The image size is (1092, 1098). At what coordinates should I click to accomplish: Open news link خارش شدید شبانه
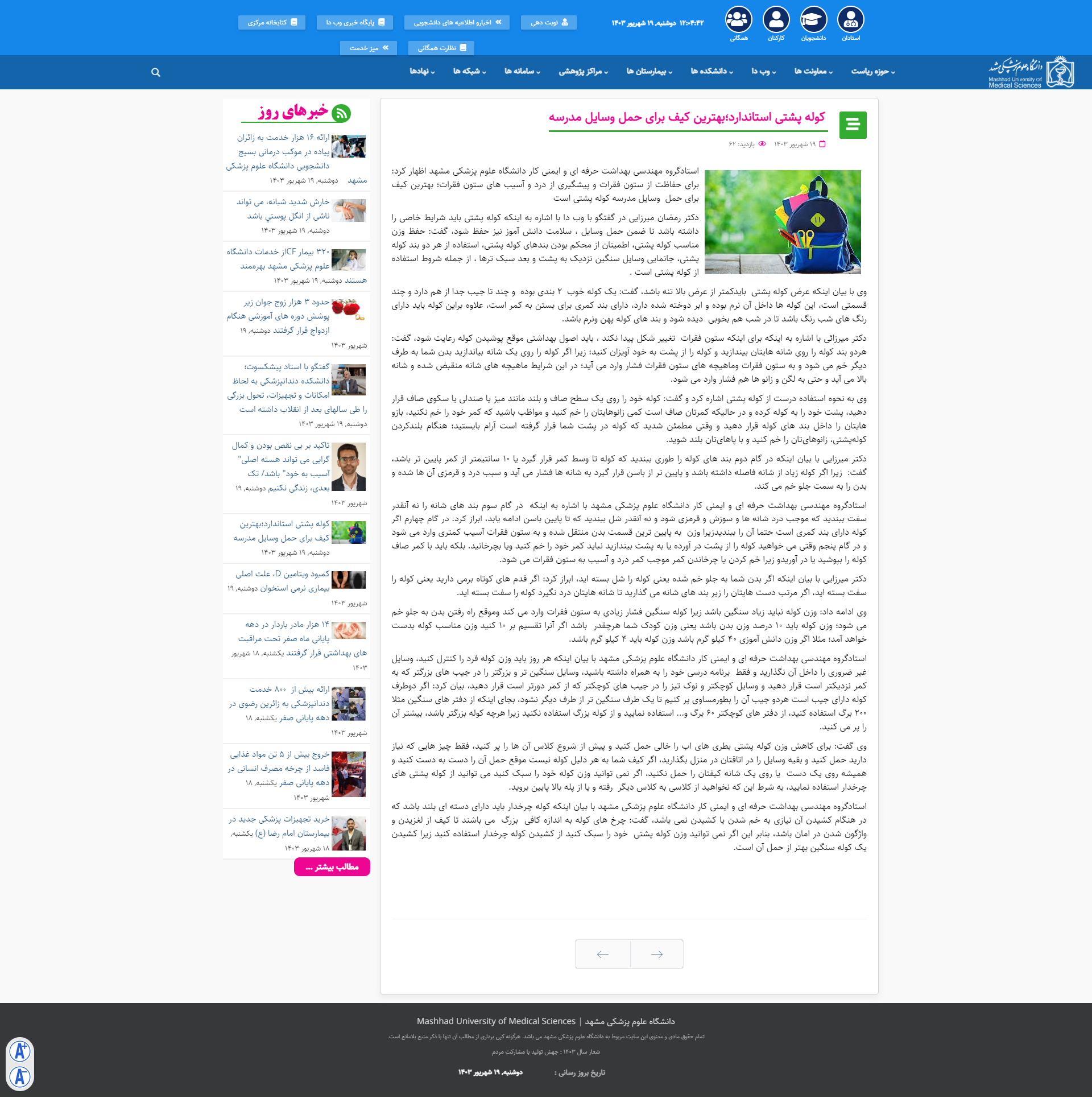coord(283,209)
